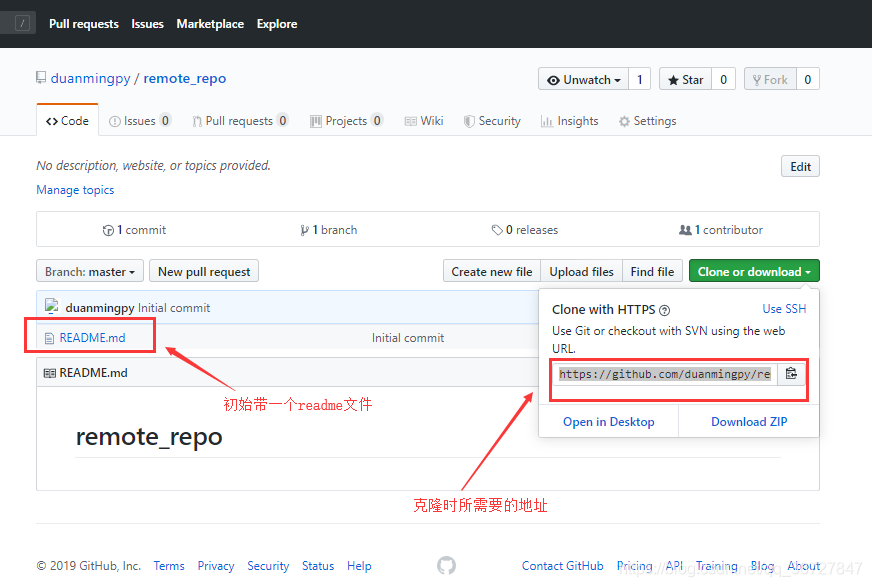The width and height of the screenshot is (872, 587).
Task: Open Security footer link
Action: pos(268,566)
